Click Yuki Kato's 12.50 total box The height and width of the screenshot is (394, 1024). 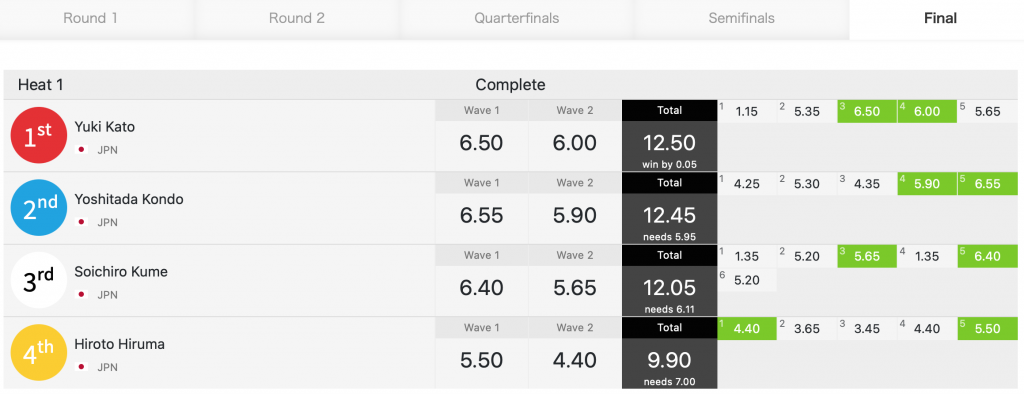[x=669, y=136]
